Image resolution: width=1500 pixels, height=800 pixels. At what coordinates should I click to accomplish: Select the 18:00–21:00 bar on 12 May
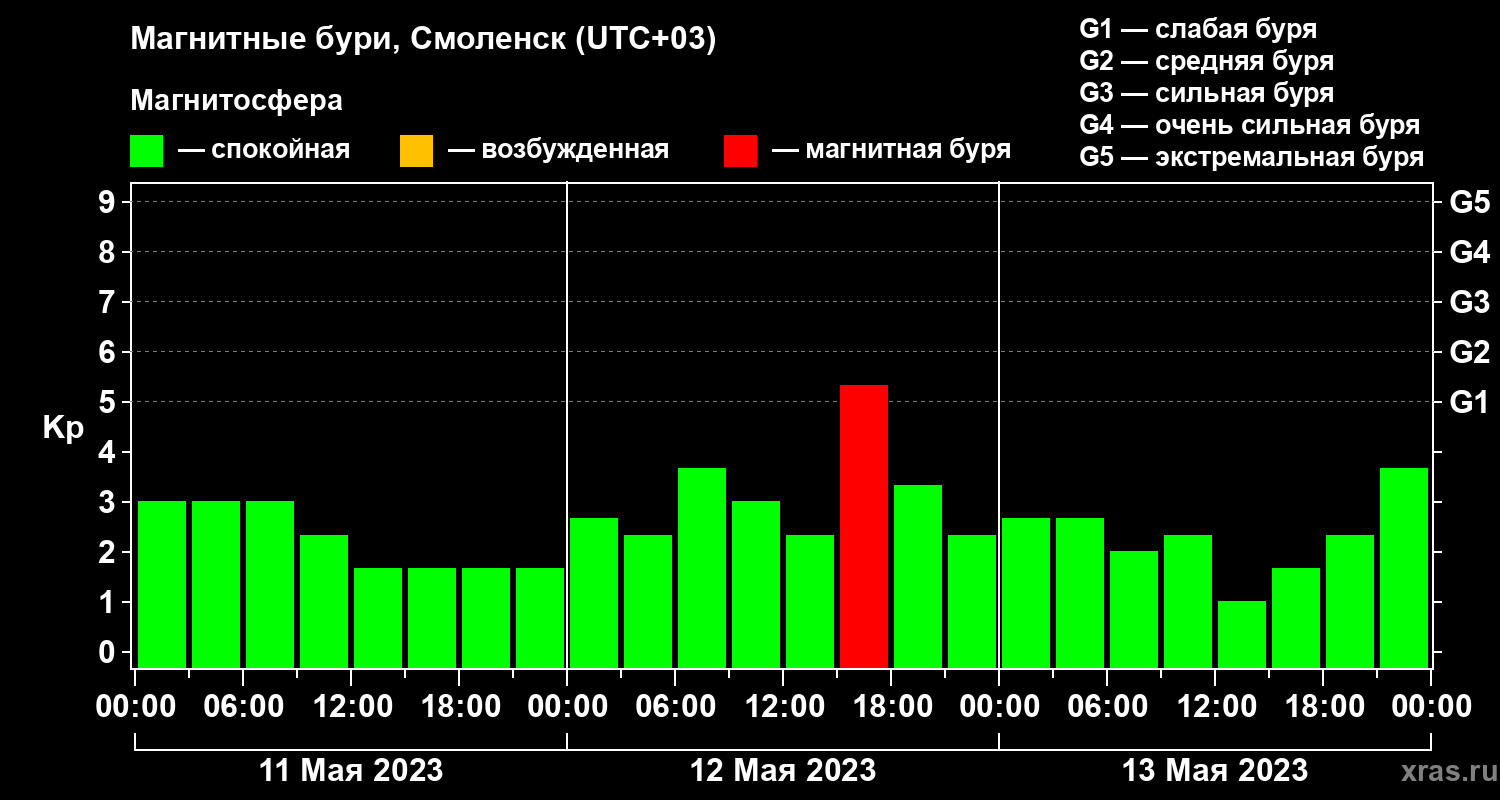pos(918,576)
